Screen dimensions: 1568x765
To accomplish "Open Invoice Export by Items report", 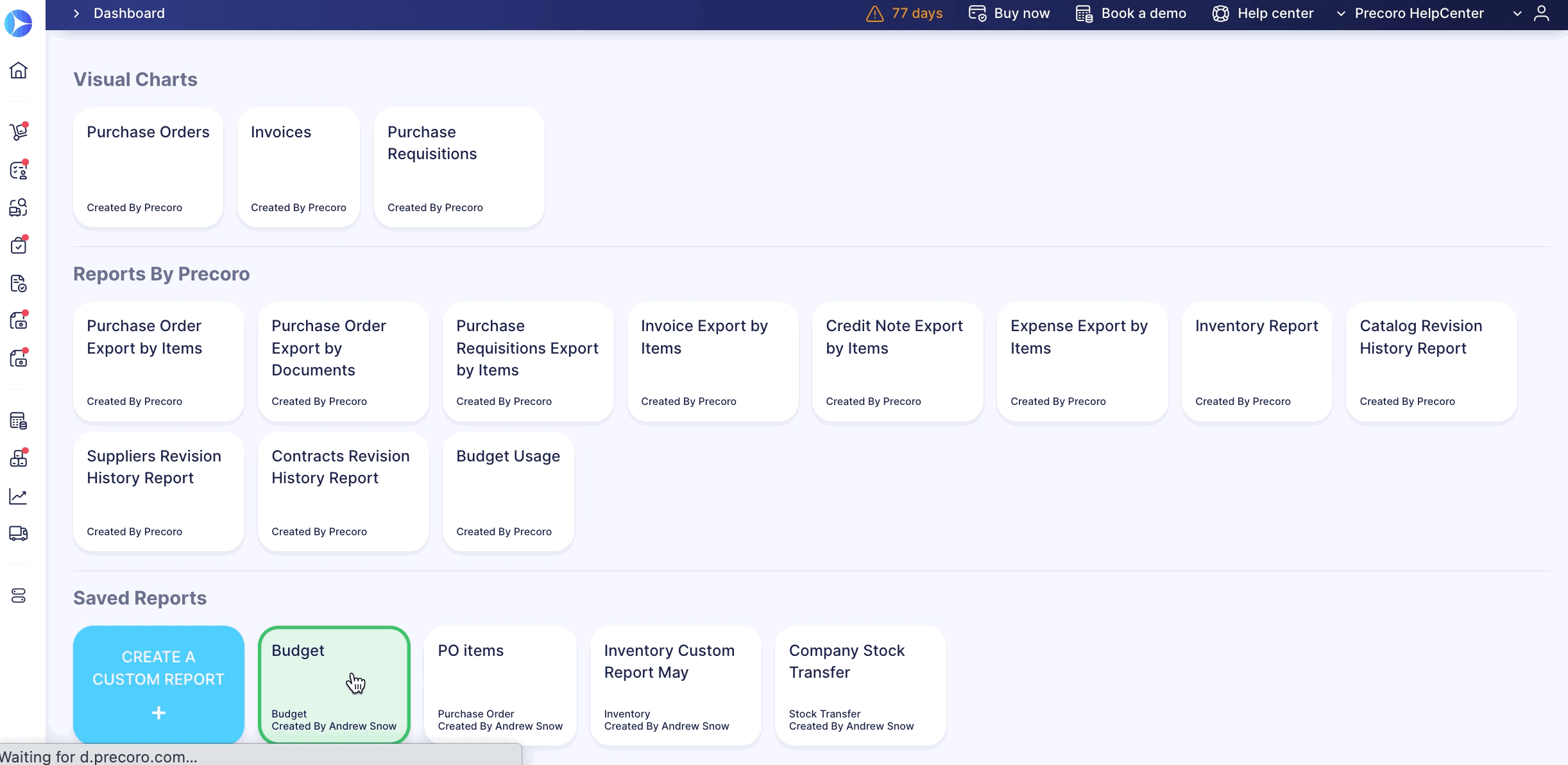I will (x=713, y=362).
